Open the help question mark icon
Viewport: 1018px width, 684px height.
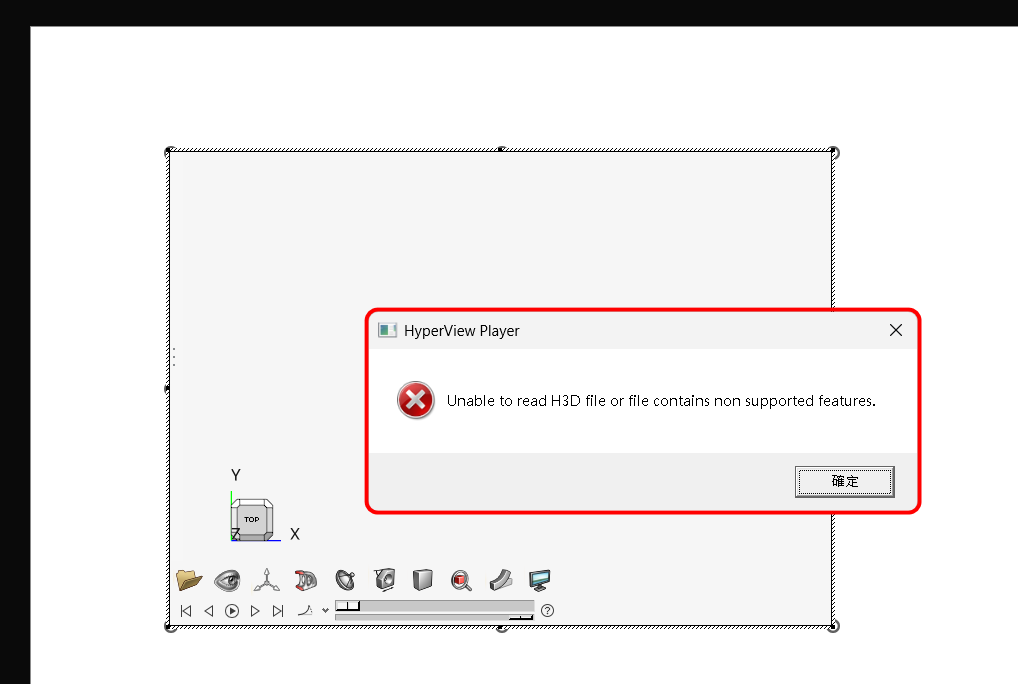coord(547,611)
